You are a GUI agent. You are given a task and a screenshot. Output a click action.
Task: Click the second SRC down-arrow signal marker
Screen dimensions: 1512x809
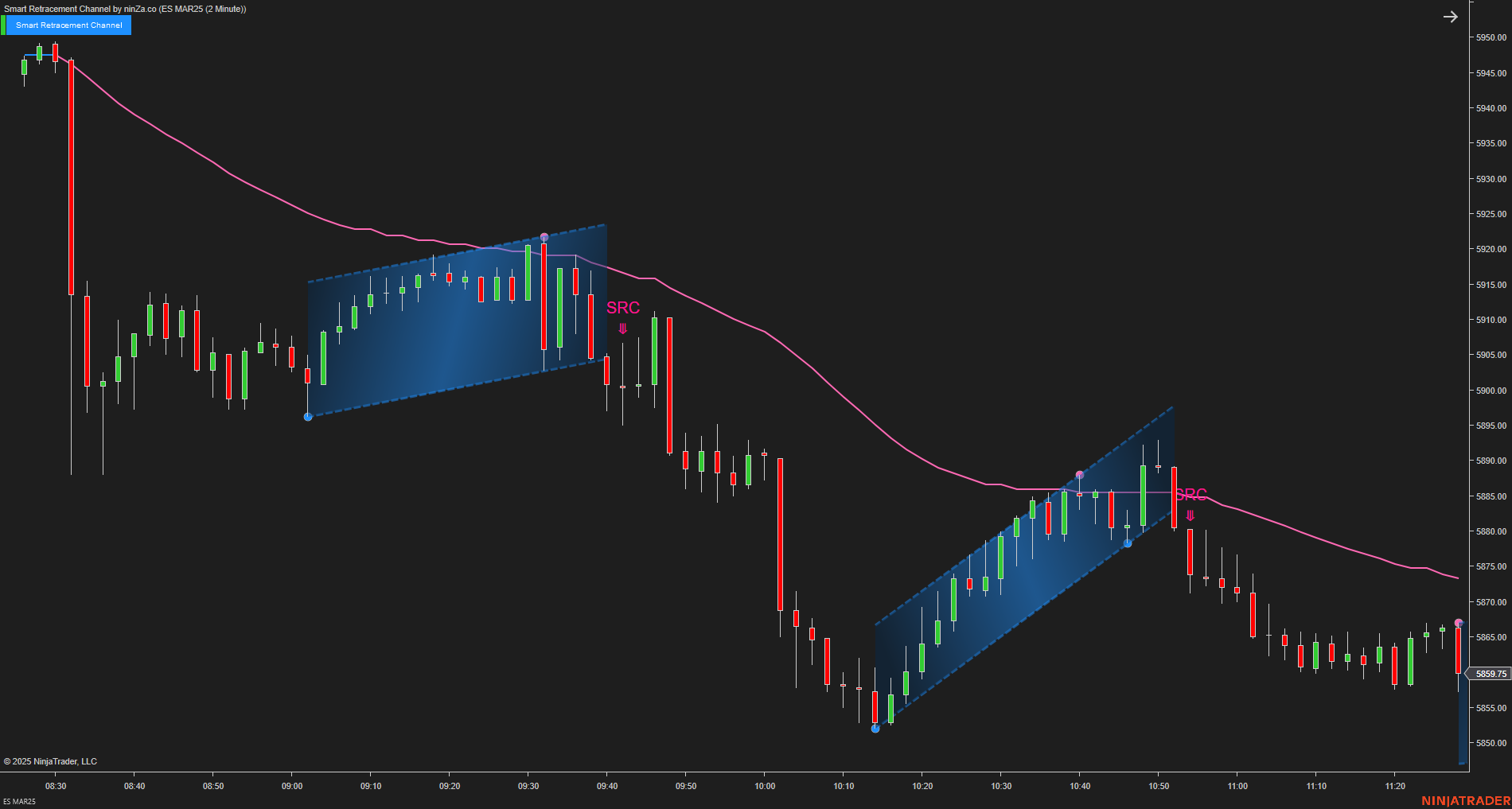click(1190, 514)
